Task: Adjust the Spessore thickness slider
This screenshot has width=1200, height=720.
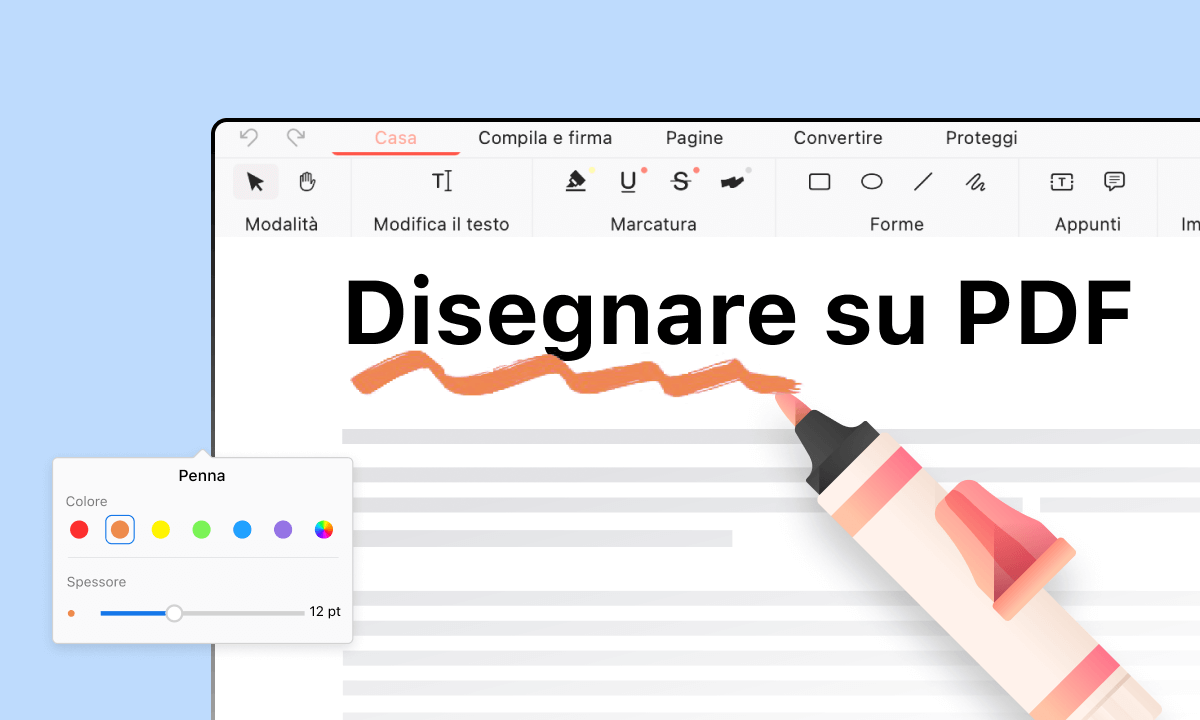Action: tap(174, 612)
